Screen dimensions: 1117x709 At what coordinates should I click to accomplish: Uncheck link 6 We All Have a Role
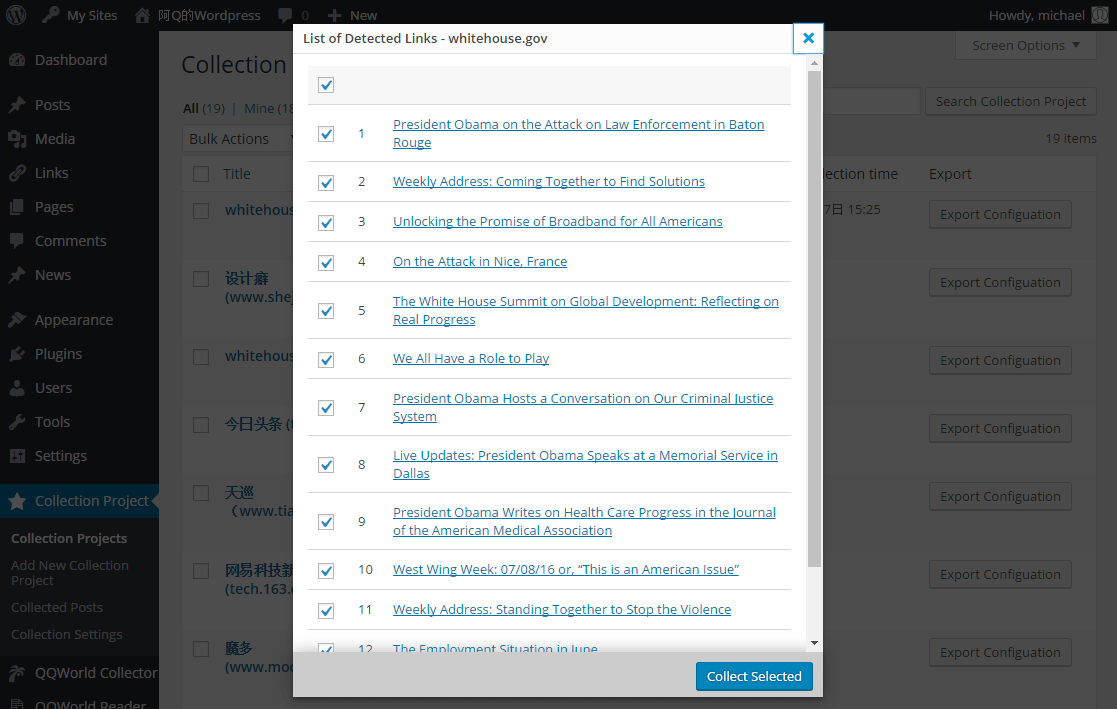point(326,359)
